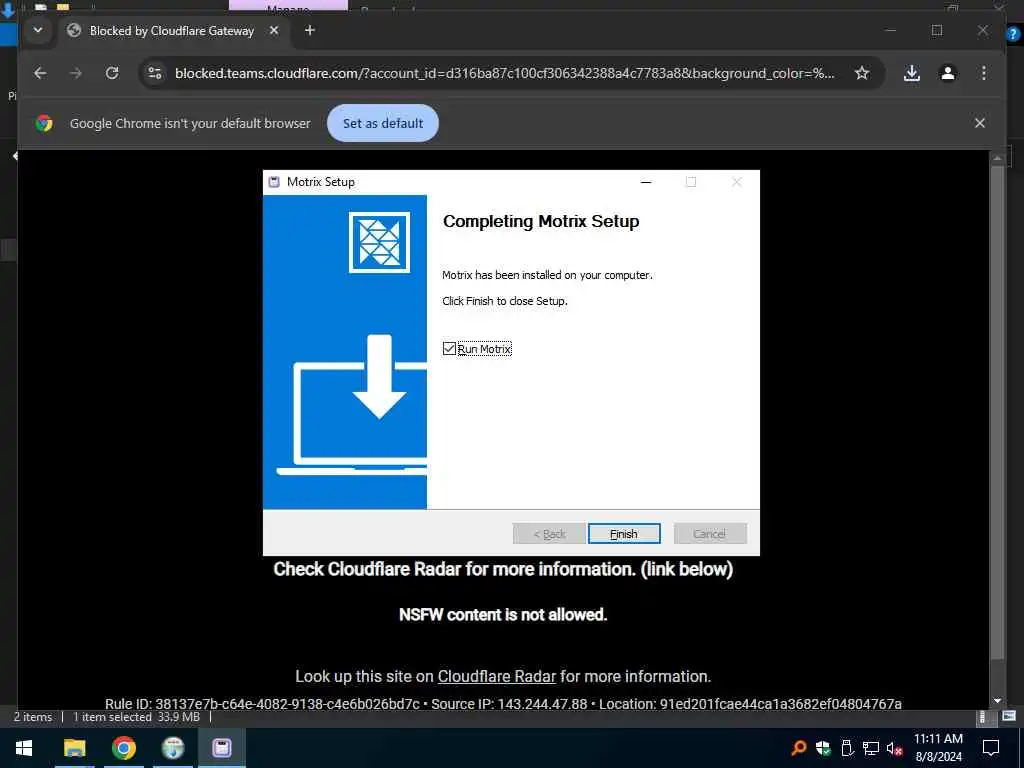Open File Explorer from the taskbar
Screen dimensions: 1024x768
[x=74, y=748]
